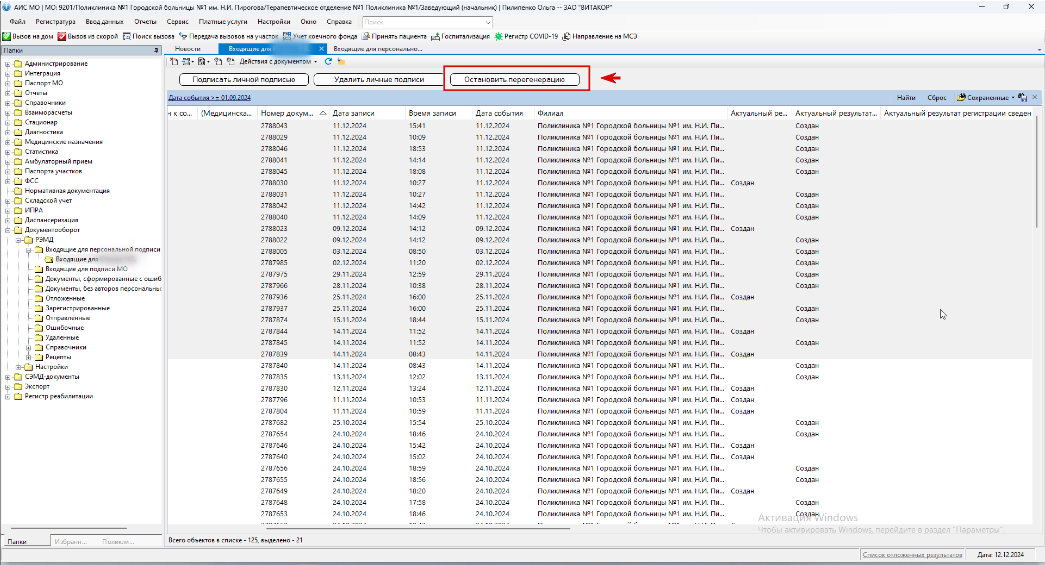This screenshot has width=1045, height=565.
Task: Sort by Номер документа column header
Action: pyautogui.click(x=293, y=113)
